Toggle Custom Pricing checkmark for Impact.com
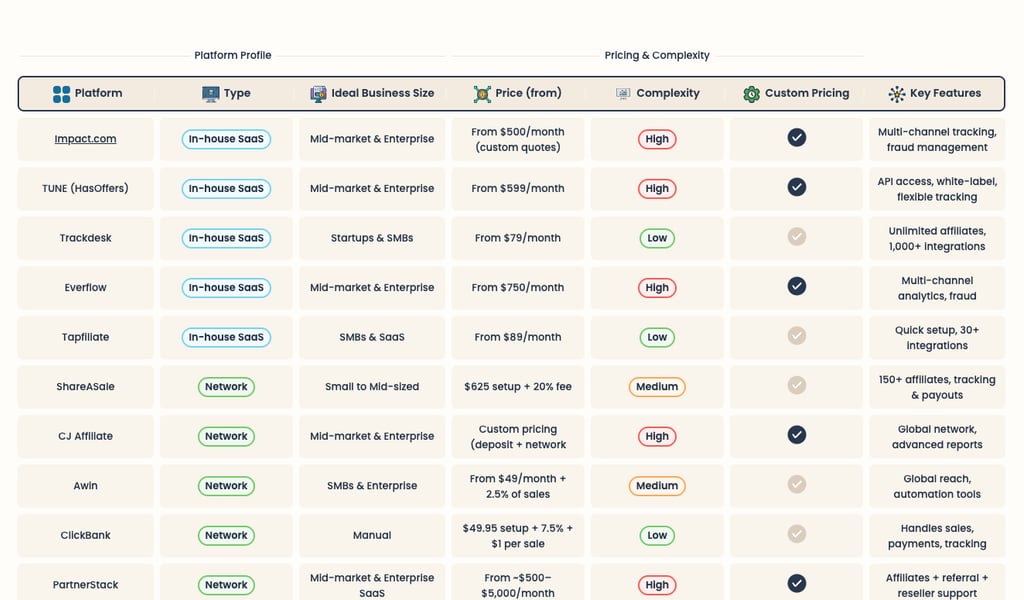This screenshot has width=1024, height=600. pos(796,138)
